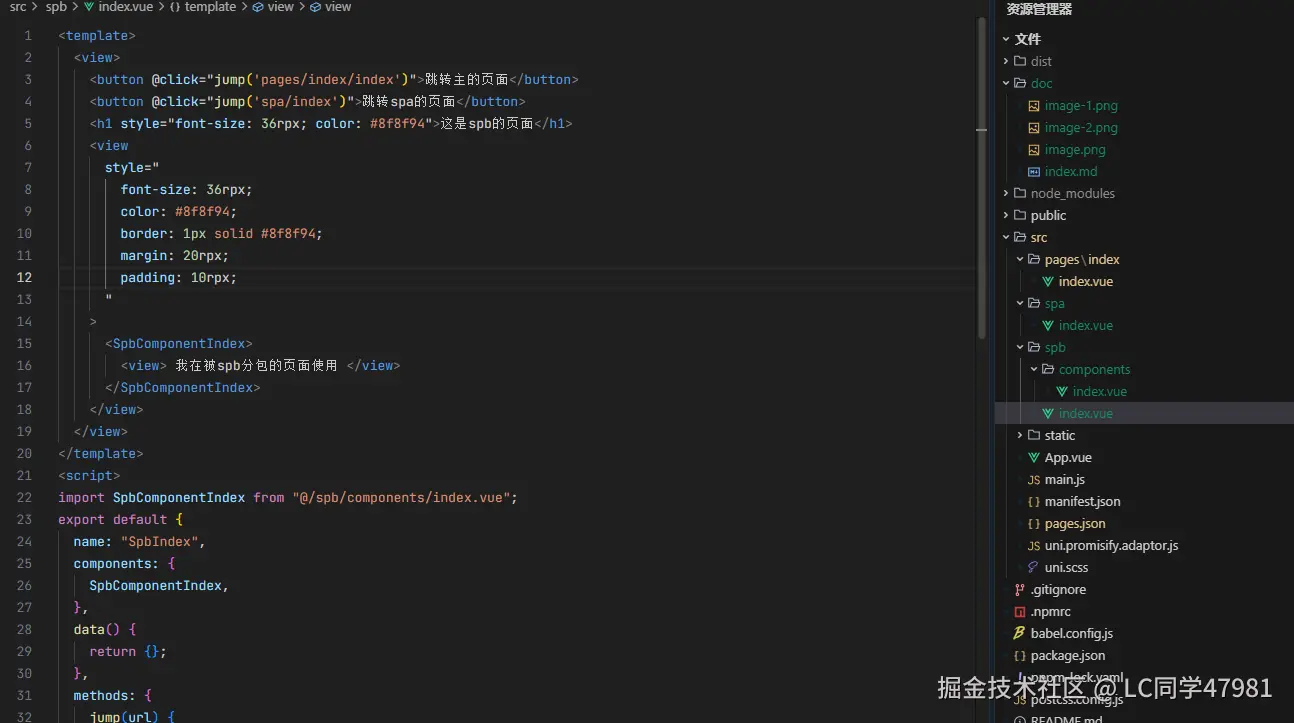This screenshot has width=1294, height=723.
Task: Click the image icon beside image-1.png
Action: tap(1034, 105)
